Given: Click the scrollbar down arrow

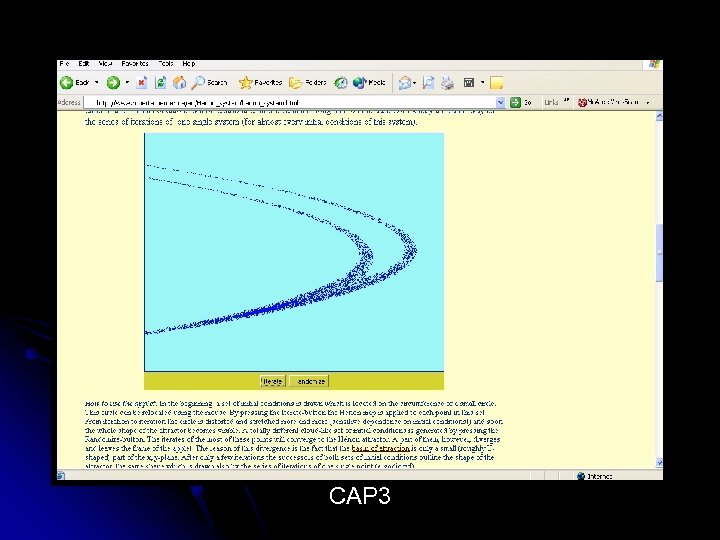Looking at the screenshot, I should coord(659,463).
